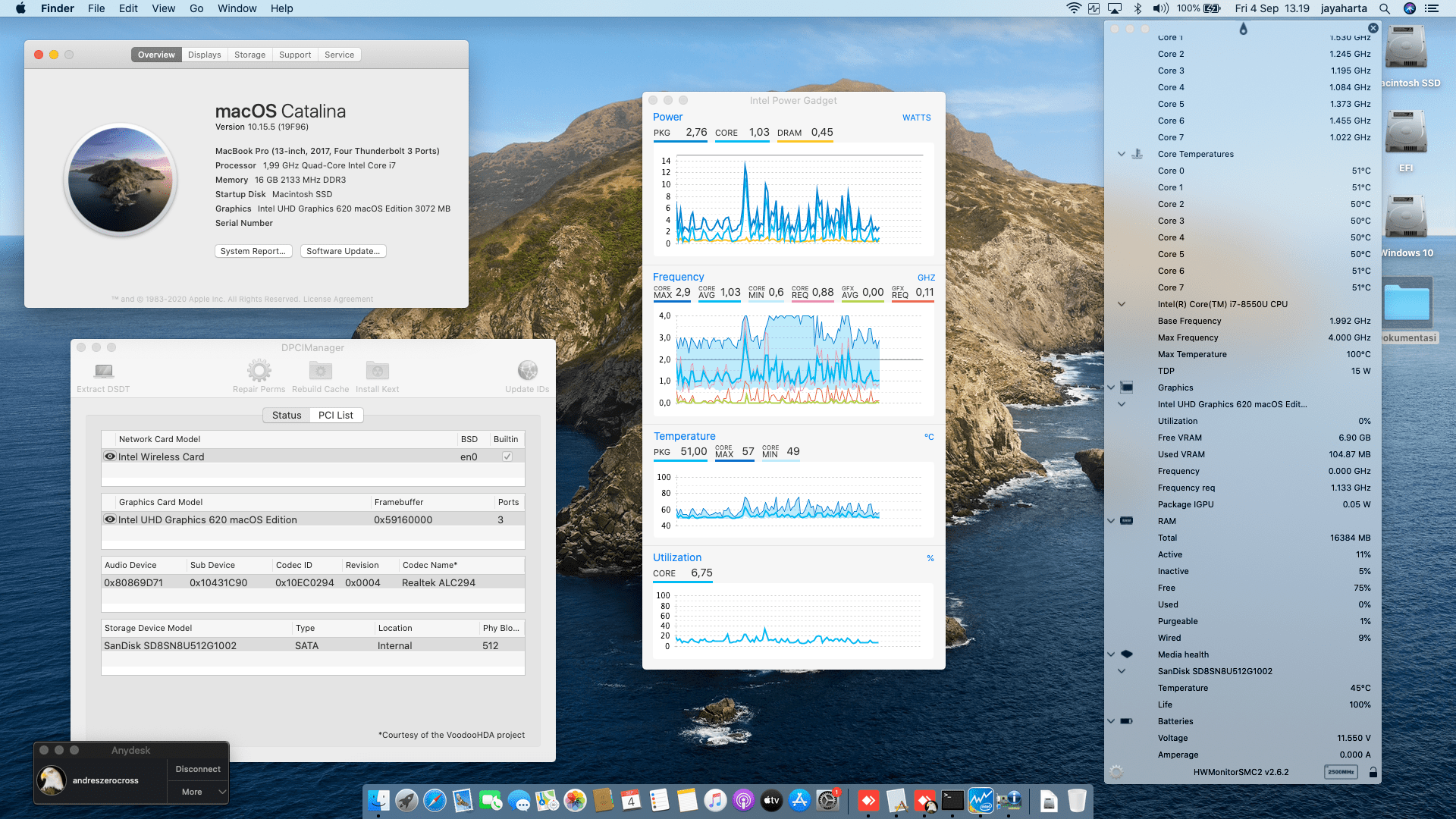Open the Window menu
This screenshot has width=1456, height=819.
(x=237, y=8)
